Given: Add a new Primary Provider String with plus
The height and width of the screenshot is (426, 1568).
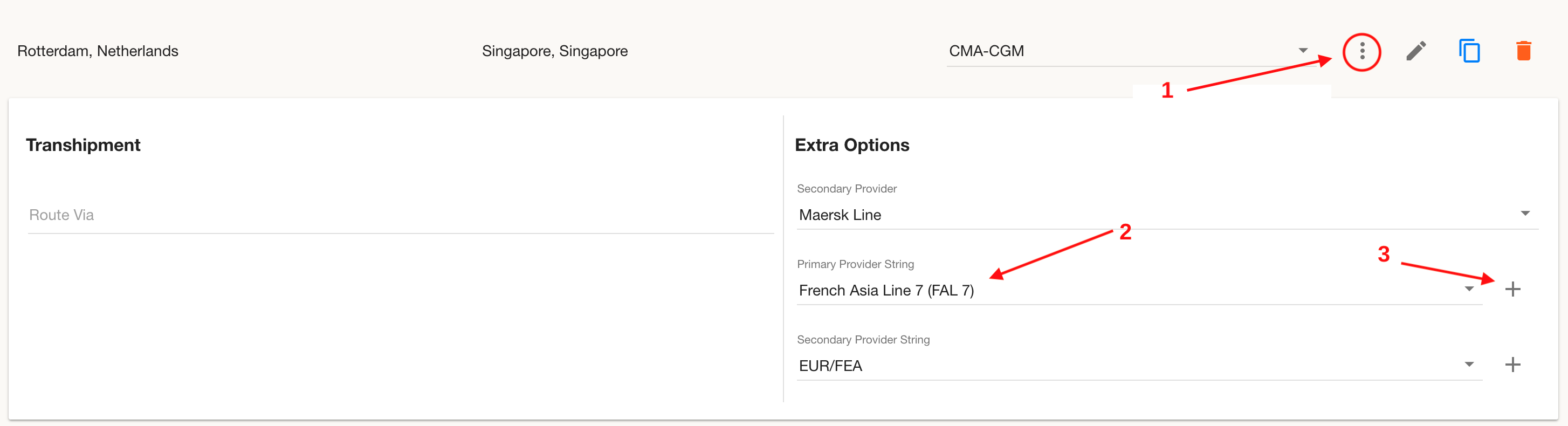Looking at the screenshot, I should tap(1512, 289).
